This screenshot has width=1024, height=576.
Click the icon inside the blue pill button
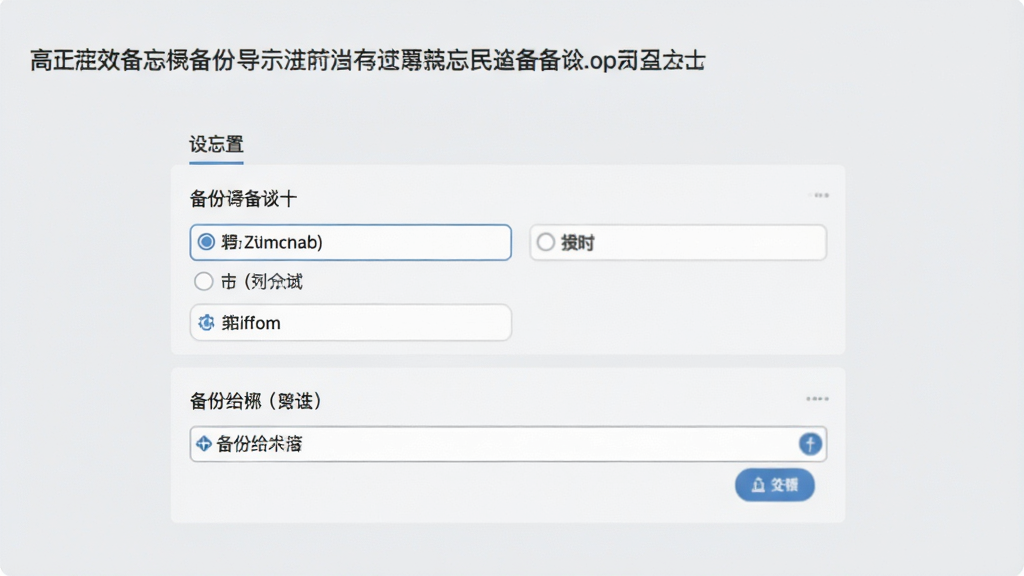(x=758, y=485)
